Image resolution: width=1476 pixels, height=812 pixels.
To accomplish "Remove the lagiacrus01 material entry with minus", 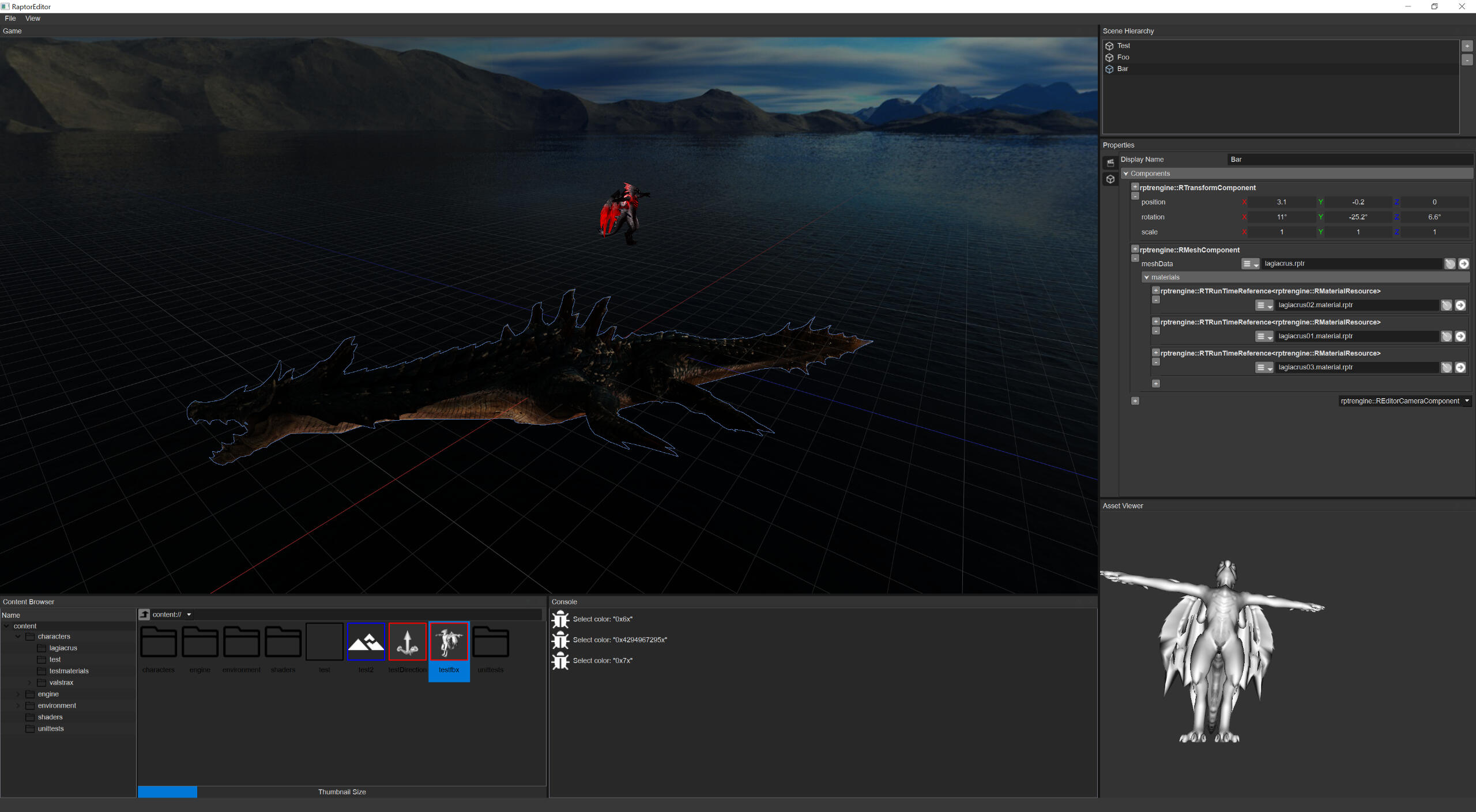I will pos(1156,331).
